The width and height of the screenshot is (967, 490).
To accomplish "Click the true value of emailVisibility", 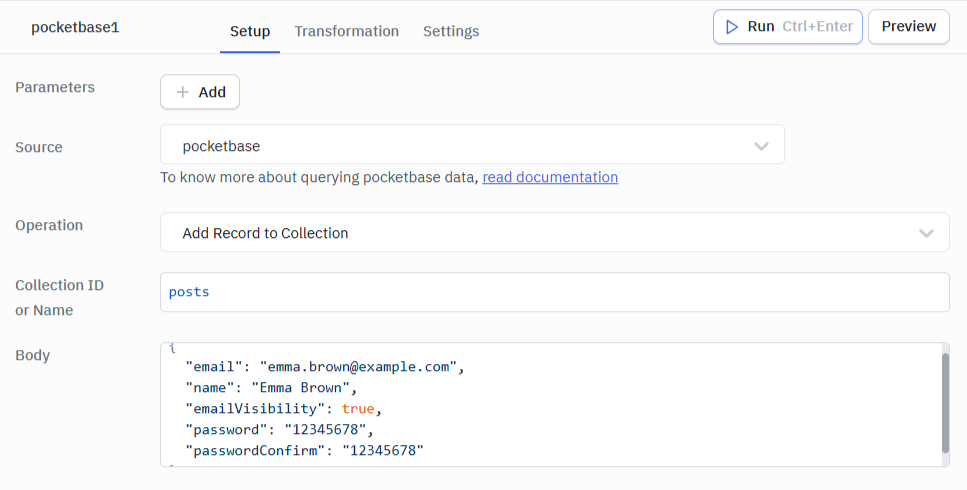I will (359, 409).
